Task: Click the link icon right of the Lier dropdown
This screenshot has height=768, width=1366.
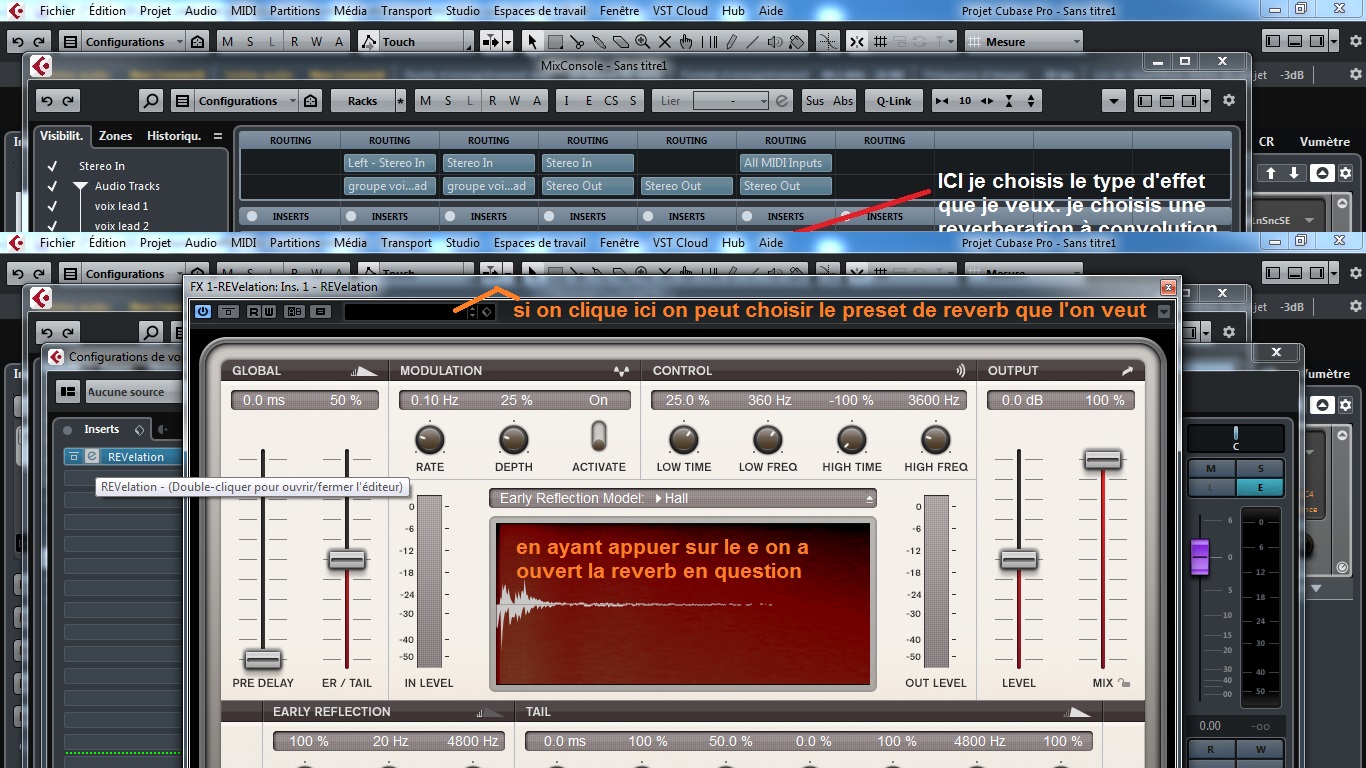Action: pos(782,101)
